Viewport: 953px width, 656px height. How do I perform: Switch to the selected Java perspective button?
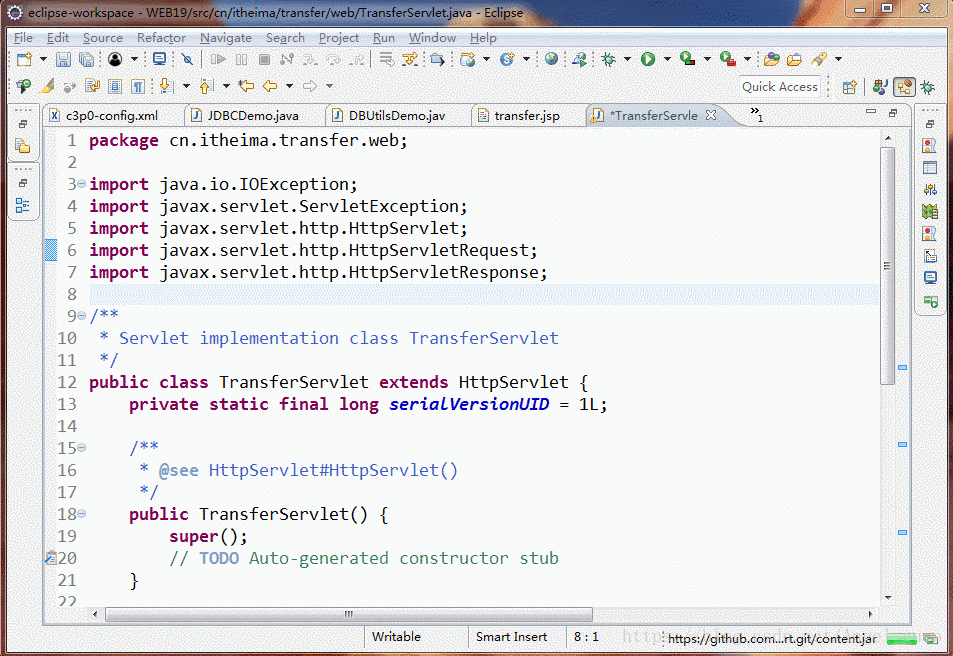point(904,87)
